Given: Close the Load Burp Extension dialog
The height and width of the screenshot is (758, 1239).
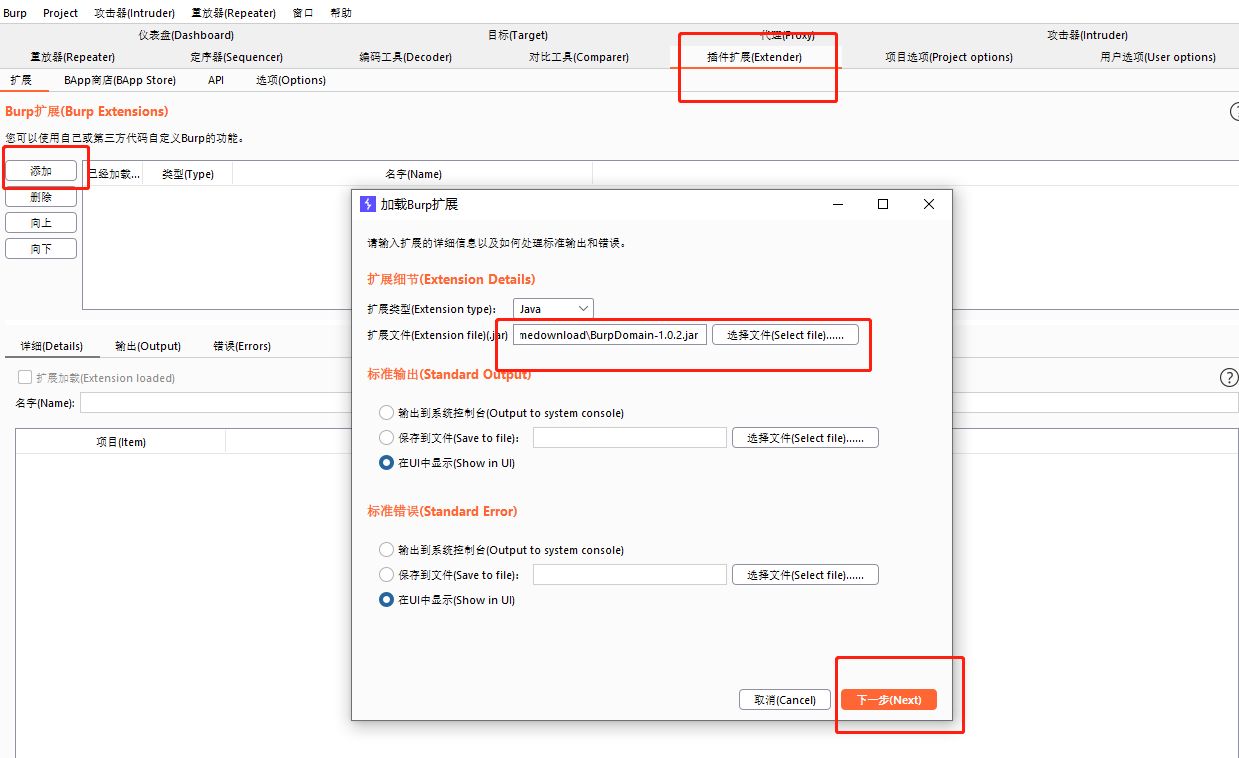Looking at the screenshot, I should 929,204.
